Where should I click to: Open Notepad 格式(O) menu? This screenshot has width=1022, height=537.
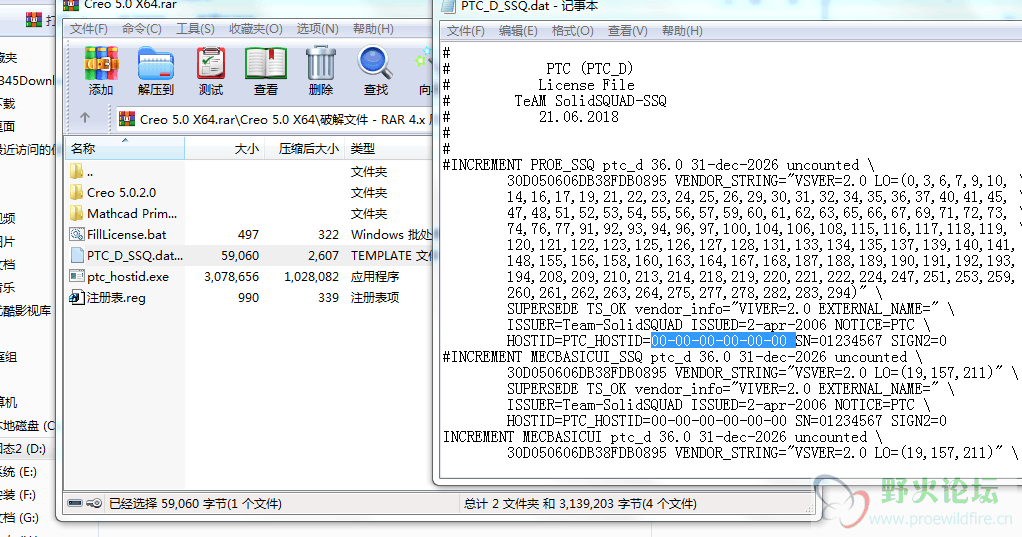coord(572,31)
